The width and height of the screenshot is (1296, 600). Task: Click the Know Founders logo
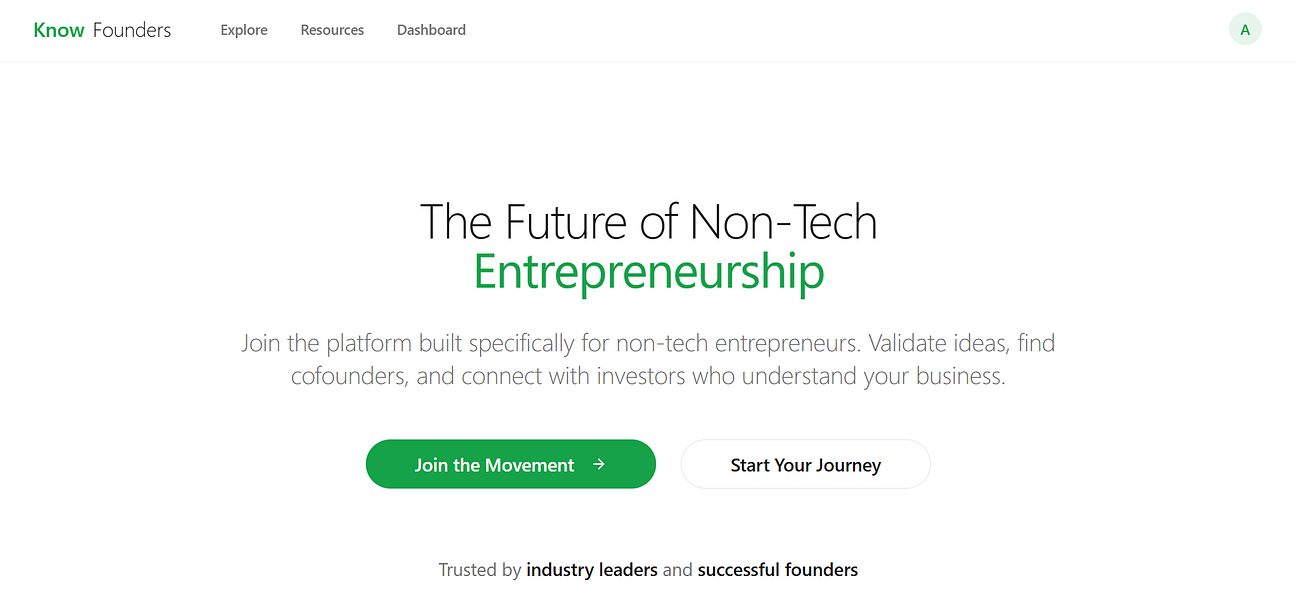click(x=101, y=29)
